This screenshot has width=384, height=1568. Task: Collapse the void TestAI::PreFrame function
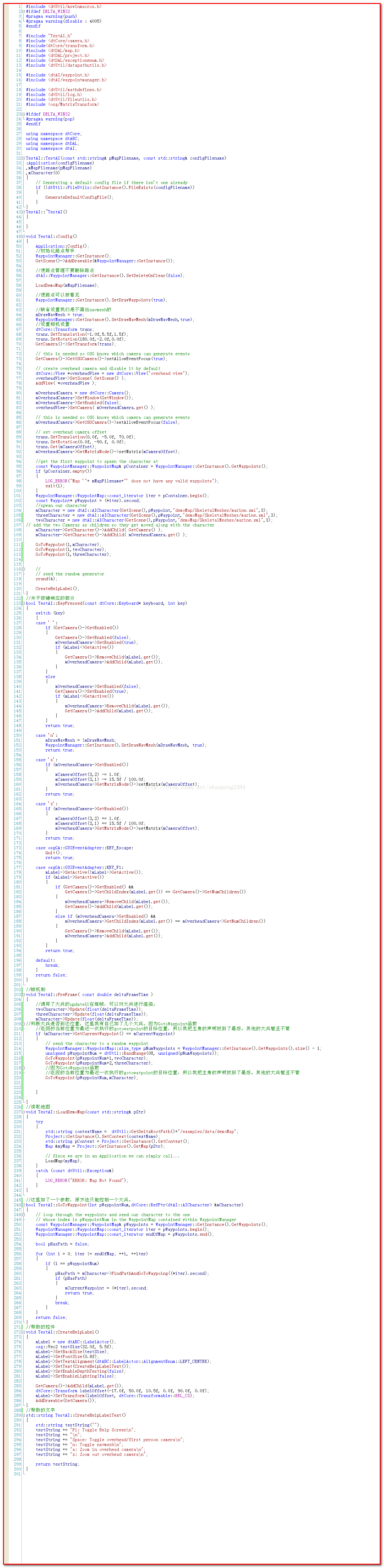24,994
